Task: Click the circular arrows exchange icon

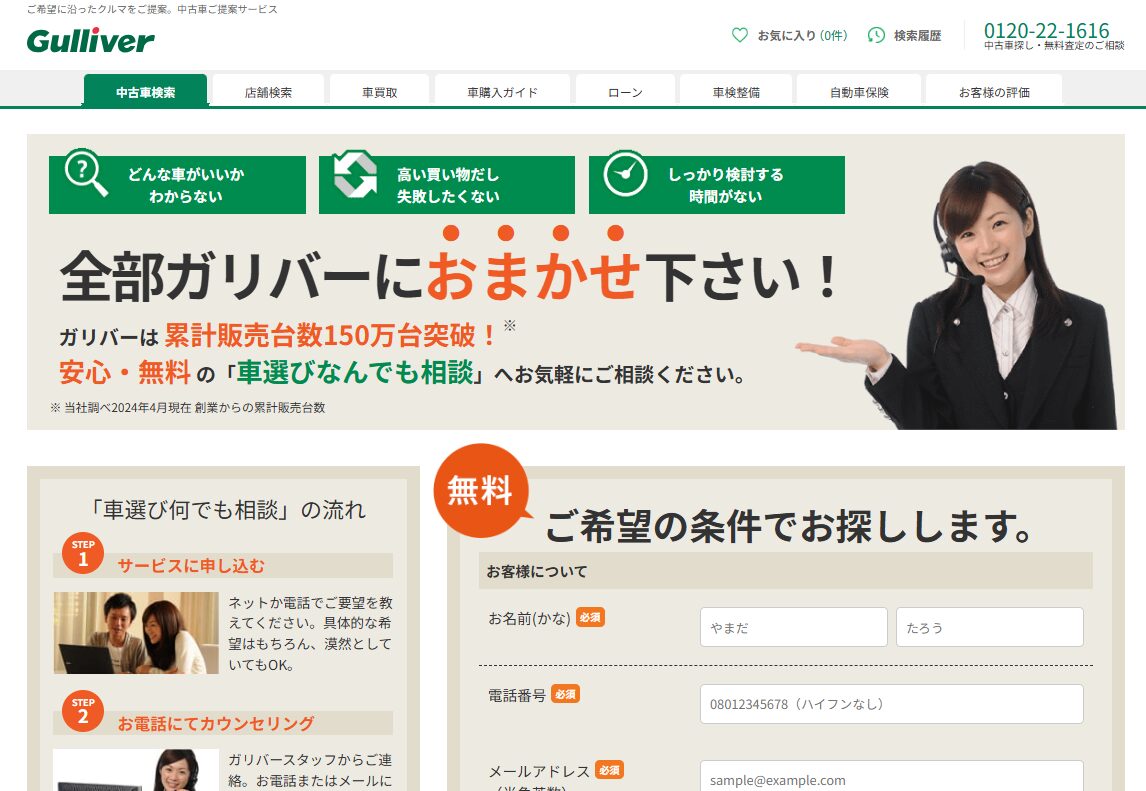Action: click(355, 174)
